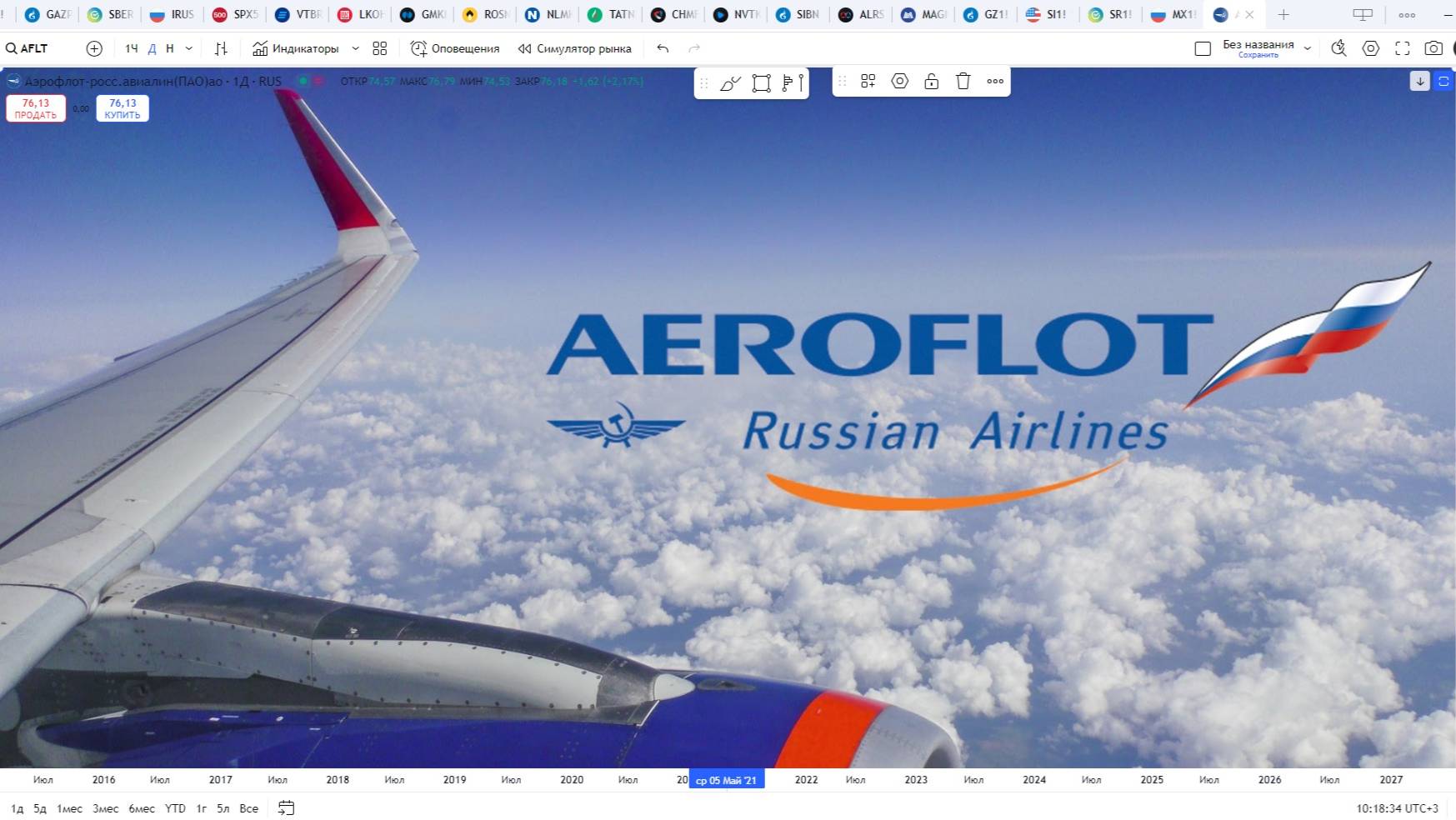This screenshot has width=1456, height=820.
Task: Go to the ROSN tab
Action: click(x=485, y=14)
